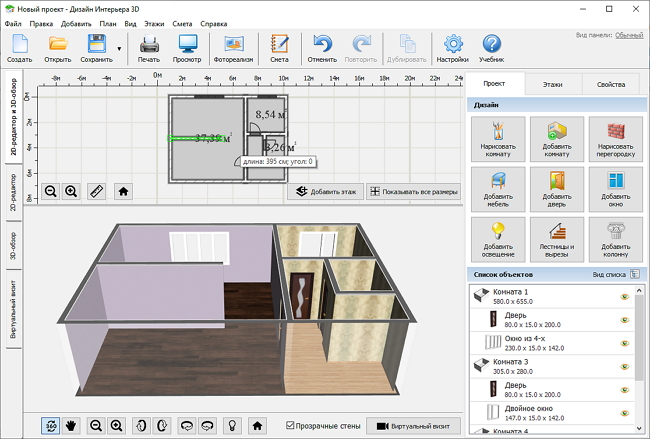
Task: Click Нарисовать комнату draw room icon
Action: pos(497,138)
